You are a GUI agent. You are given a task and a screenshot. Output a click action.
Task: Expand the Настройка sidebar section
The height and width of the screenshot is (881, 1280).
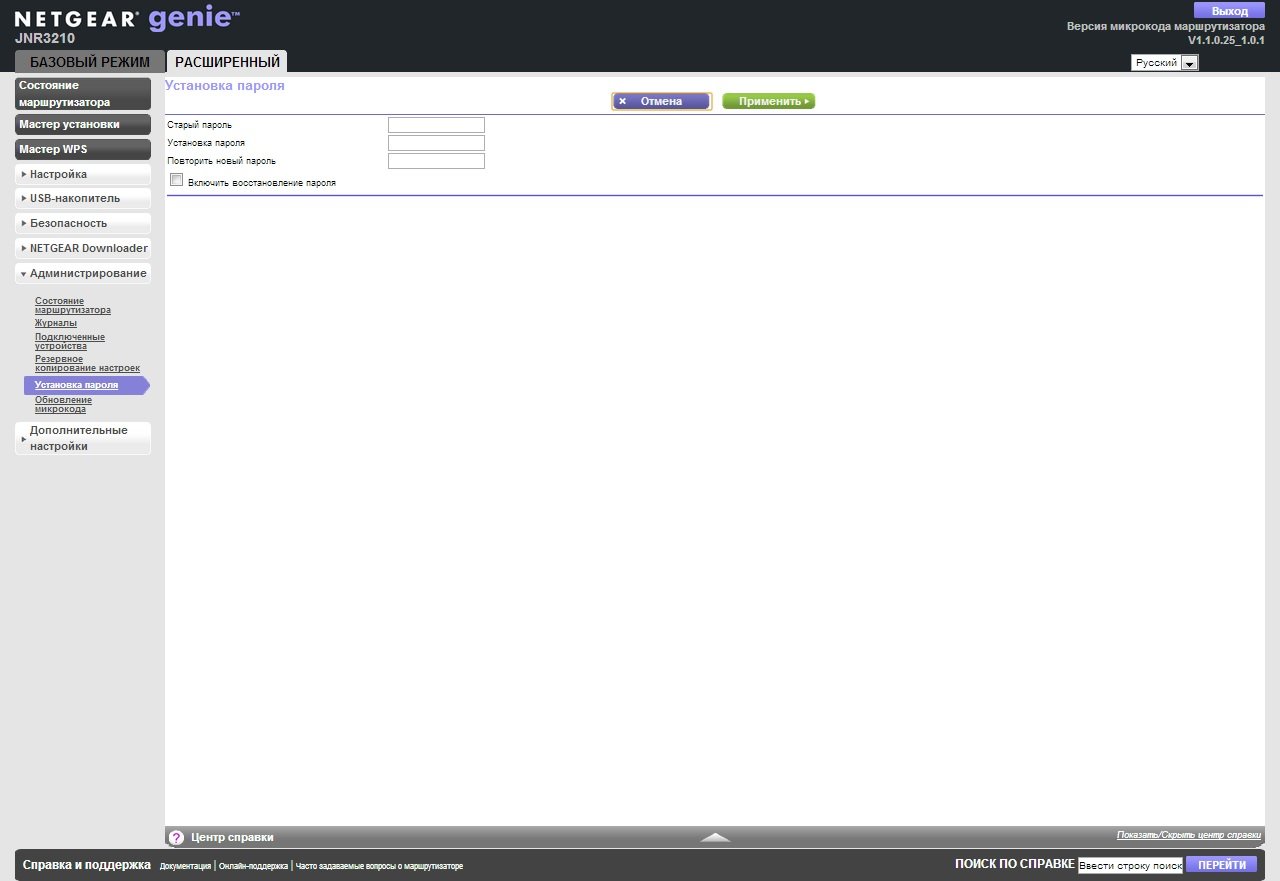coord(83,174)
